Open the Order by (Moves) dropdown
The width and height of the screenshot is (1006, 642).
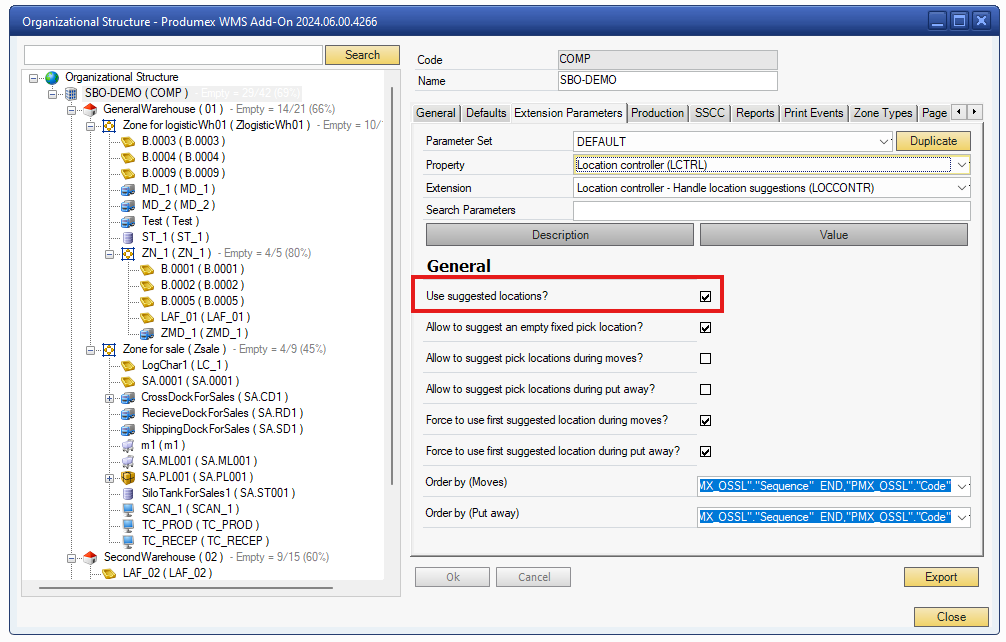click(x=959, y=486)
